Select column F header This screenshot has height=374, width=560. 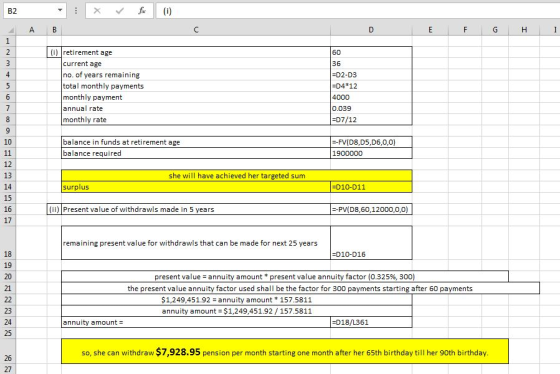pos(465,30)
